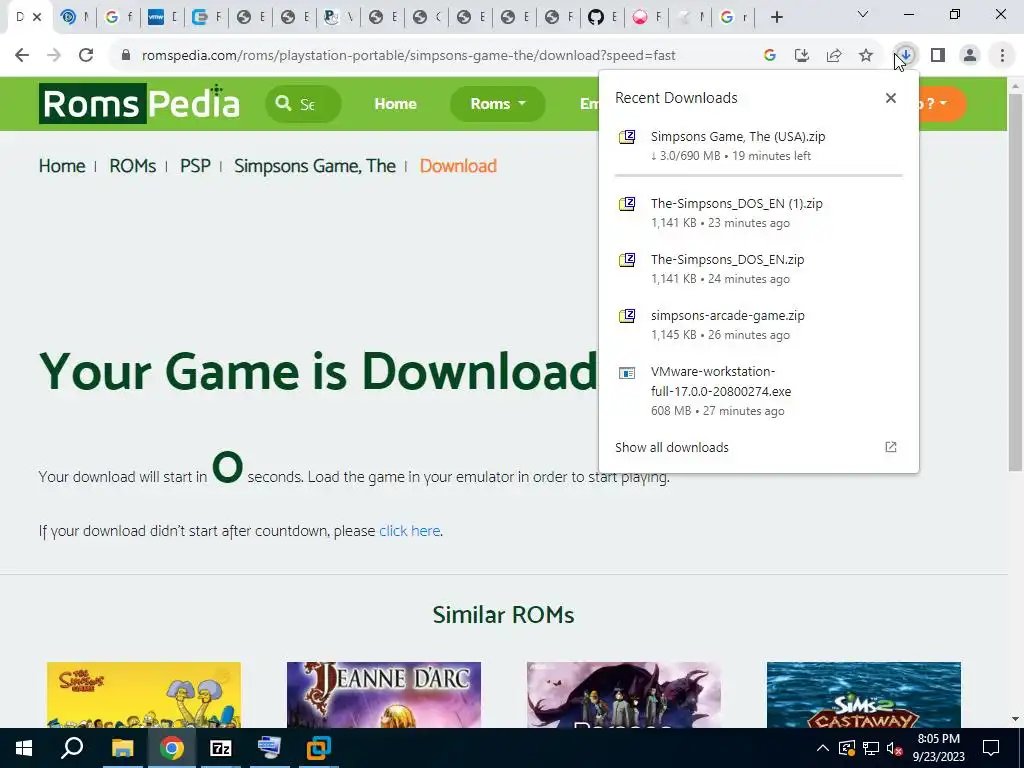Click the zip icon of The-Simpsons_DOS_EN (1).zip
Screen dimensions: 1024x768
click(x=627, y=204)
